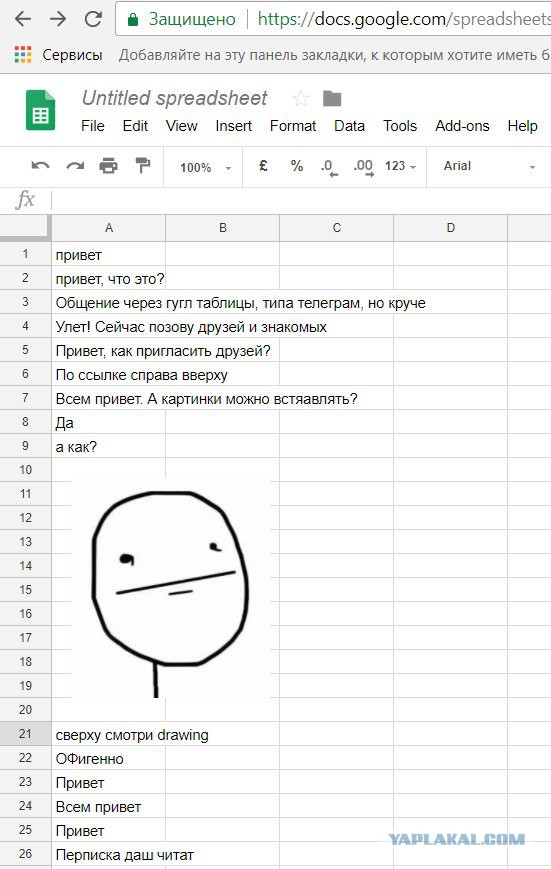
Task: Reload the page with the refresh icon
Action: (x=93, y=19)
